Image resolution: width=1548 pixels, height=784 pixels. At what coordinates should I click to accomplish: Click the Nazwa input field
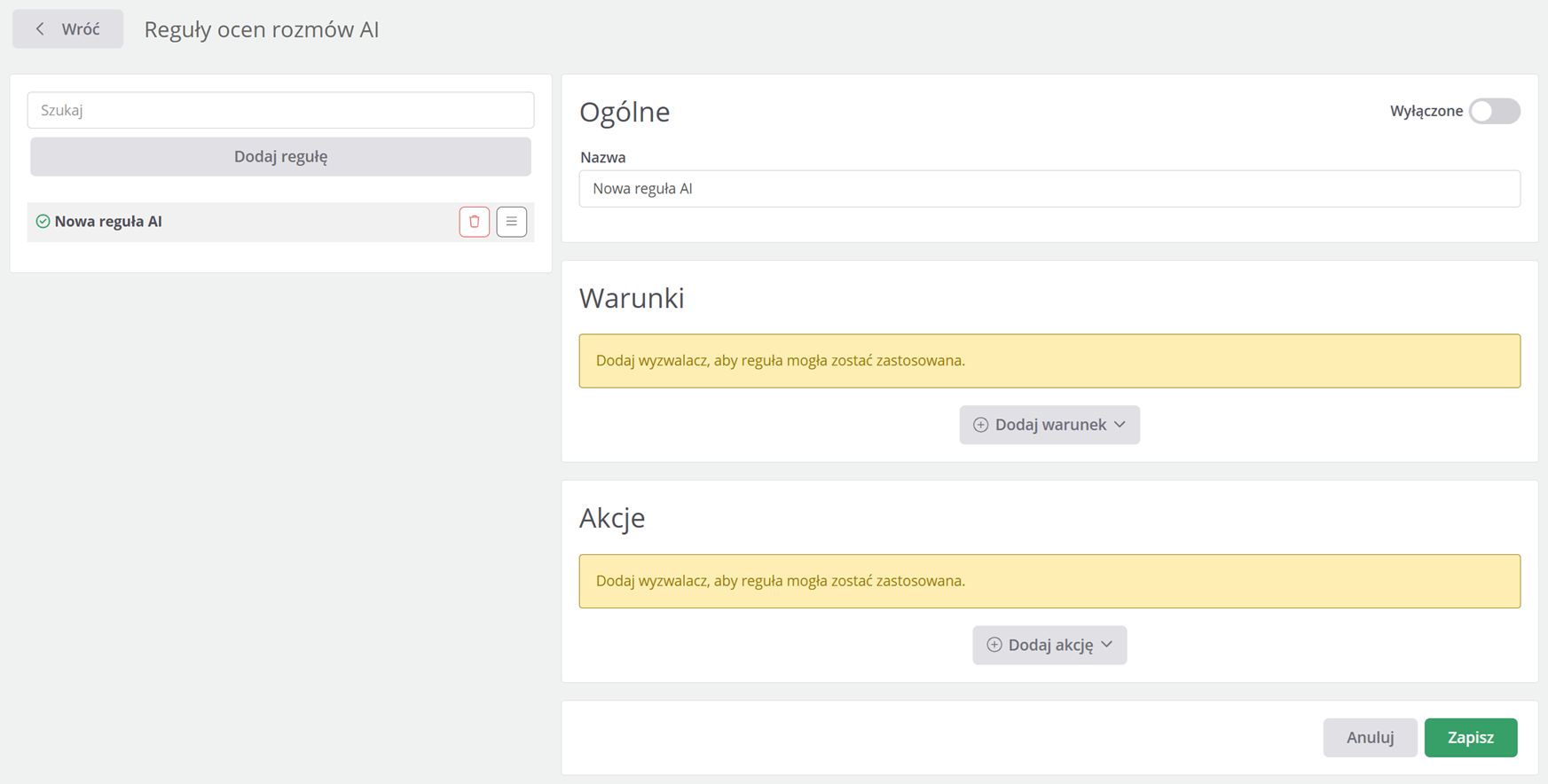1049,189
